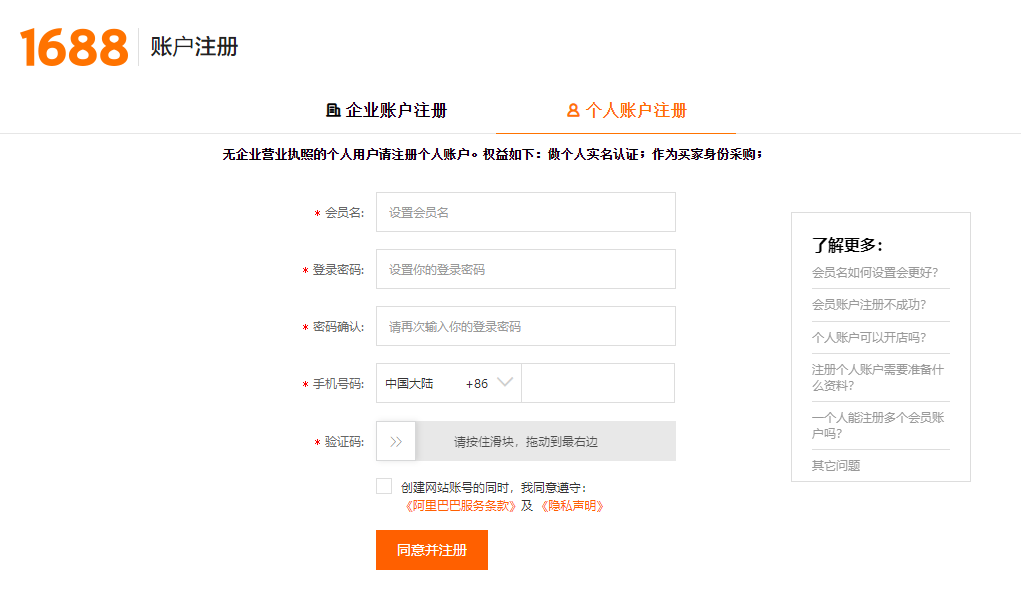Image resolution: width=1021 pixels, height=610 pixels.
Task: Check the agree to terms checkbox
Action: 384,487
